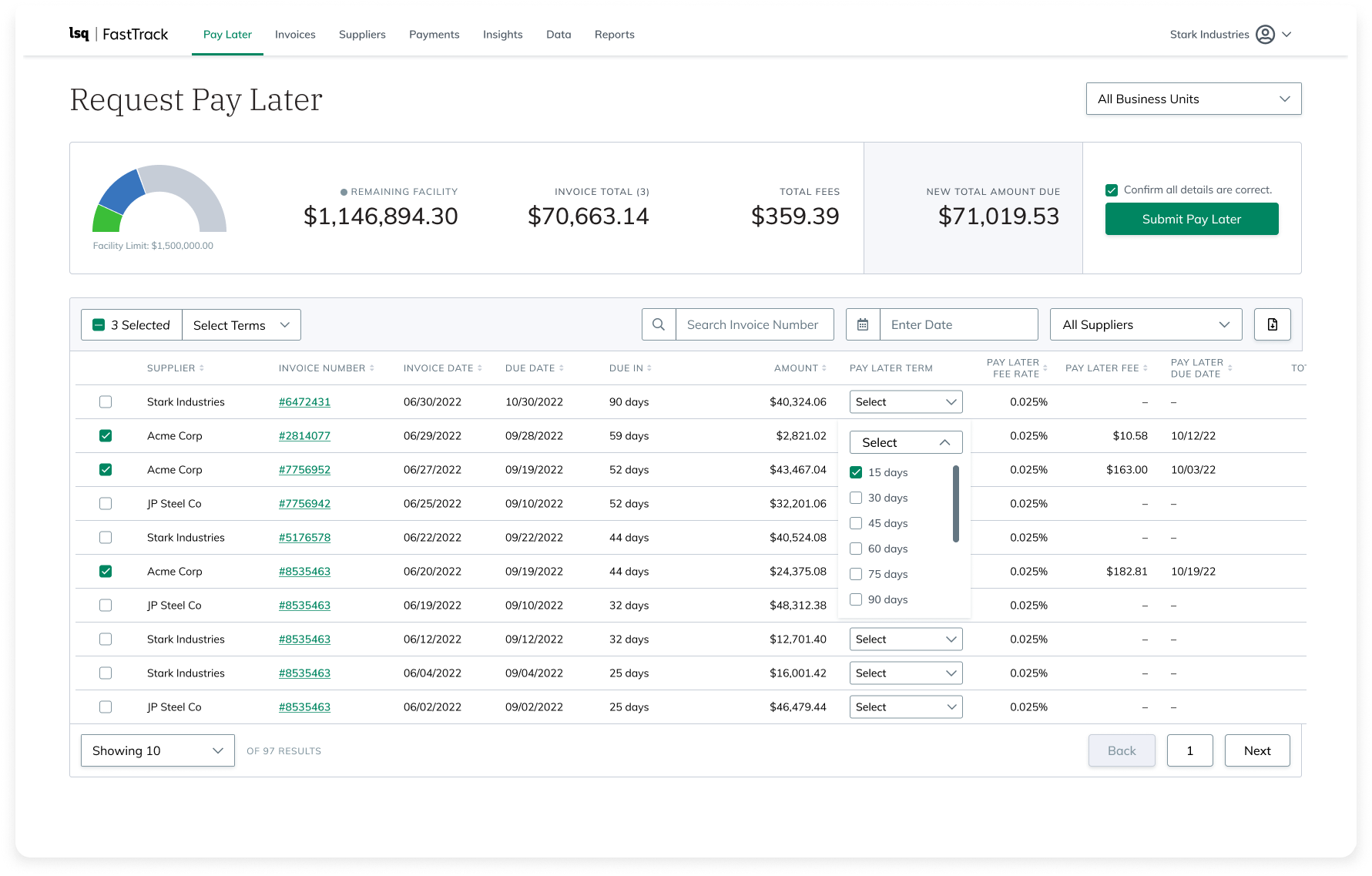Open the Suppliers tab
Viewport: 1372px width, 876px height.
click(362, 35)
